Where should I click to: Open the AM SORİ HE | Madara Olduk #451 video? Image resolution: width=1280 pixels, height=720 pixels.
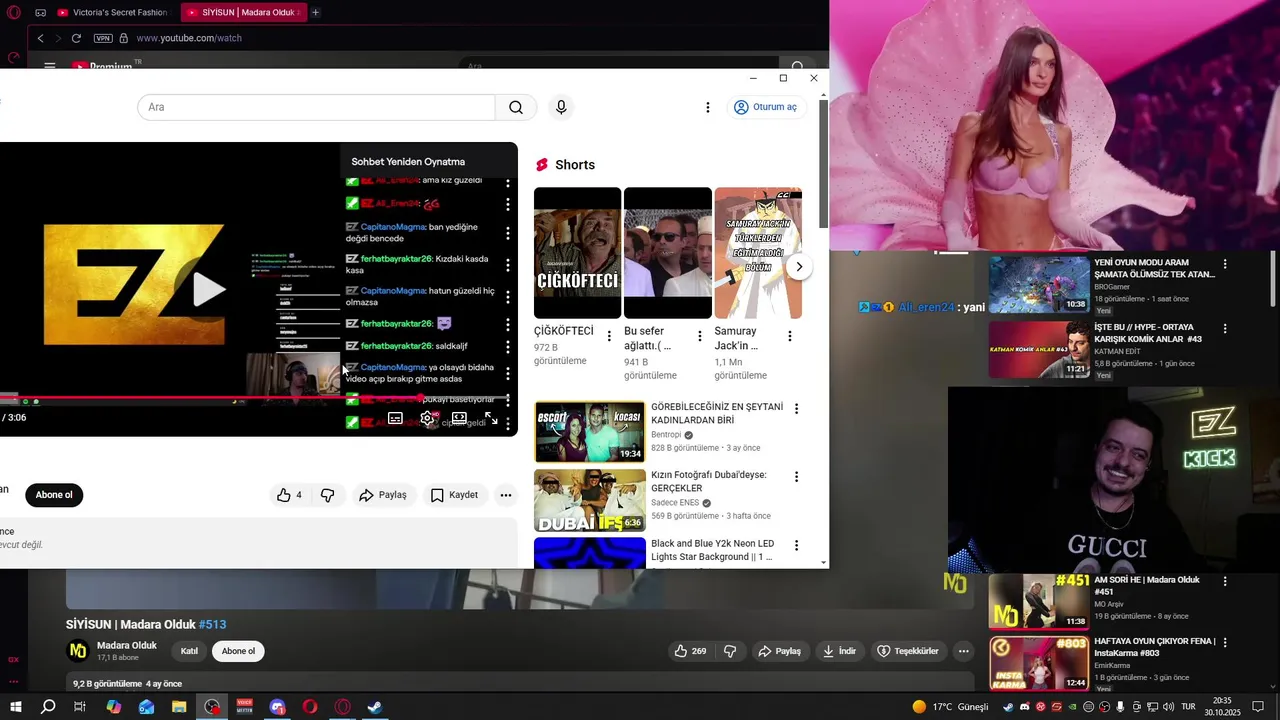(x=1039, y=601)
